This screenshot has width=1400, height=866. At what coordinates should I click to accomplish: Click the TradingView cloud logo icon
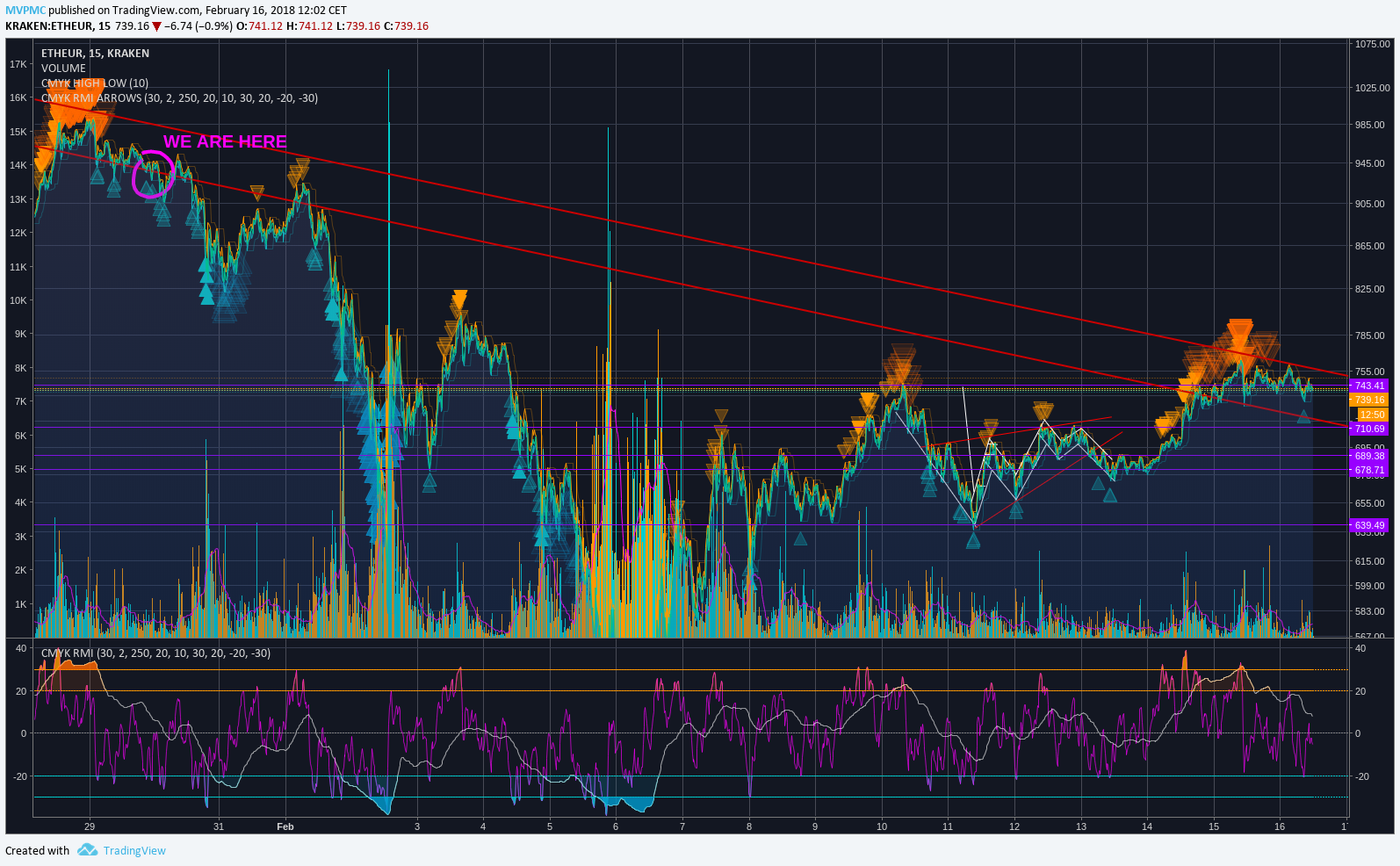pos(87,849)
